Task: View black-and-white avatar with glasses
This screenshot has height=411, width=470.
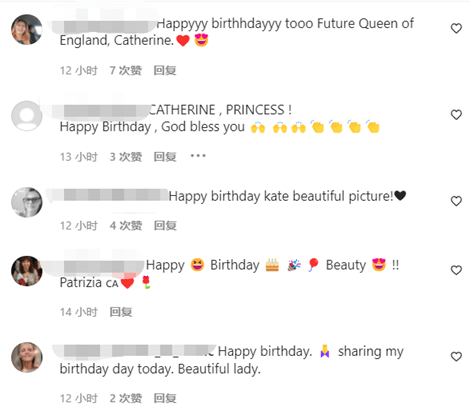Action: [27, 202]
